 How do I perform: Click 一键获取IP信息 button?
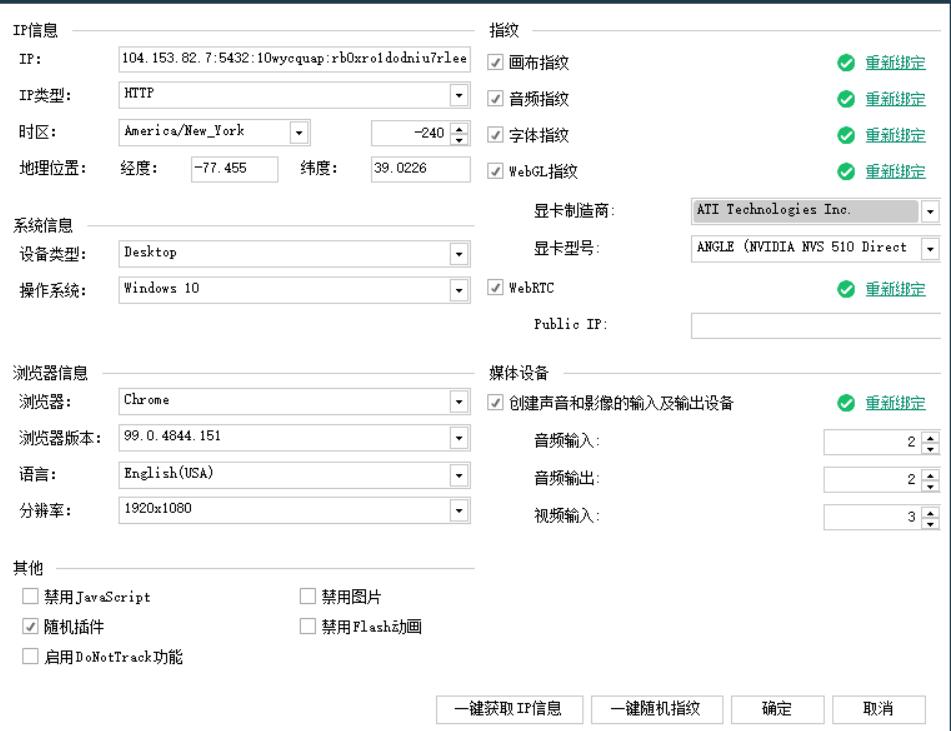(509, 709)
